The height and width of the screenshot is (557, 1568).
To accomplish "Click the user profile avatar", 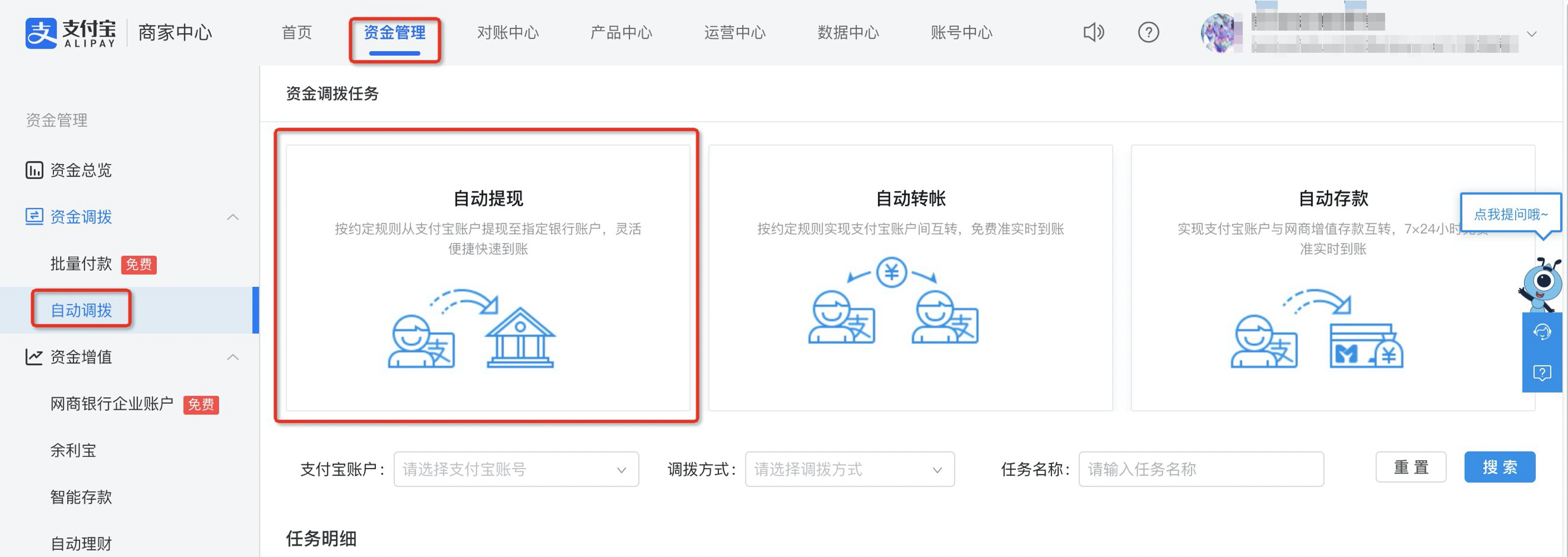I will click(1221, 33).
